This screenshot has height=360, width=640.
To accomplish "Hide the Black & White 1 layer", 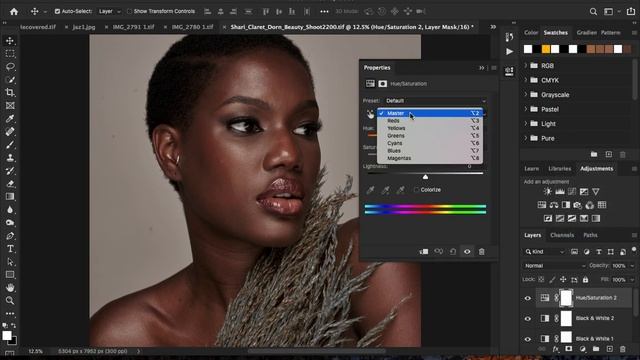I will click(x=528, y=339).
